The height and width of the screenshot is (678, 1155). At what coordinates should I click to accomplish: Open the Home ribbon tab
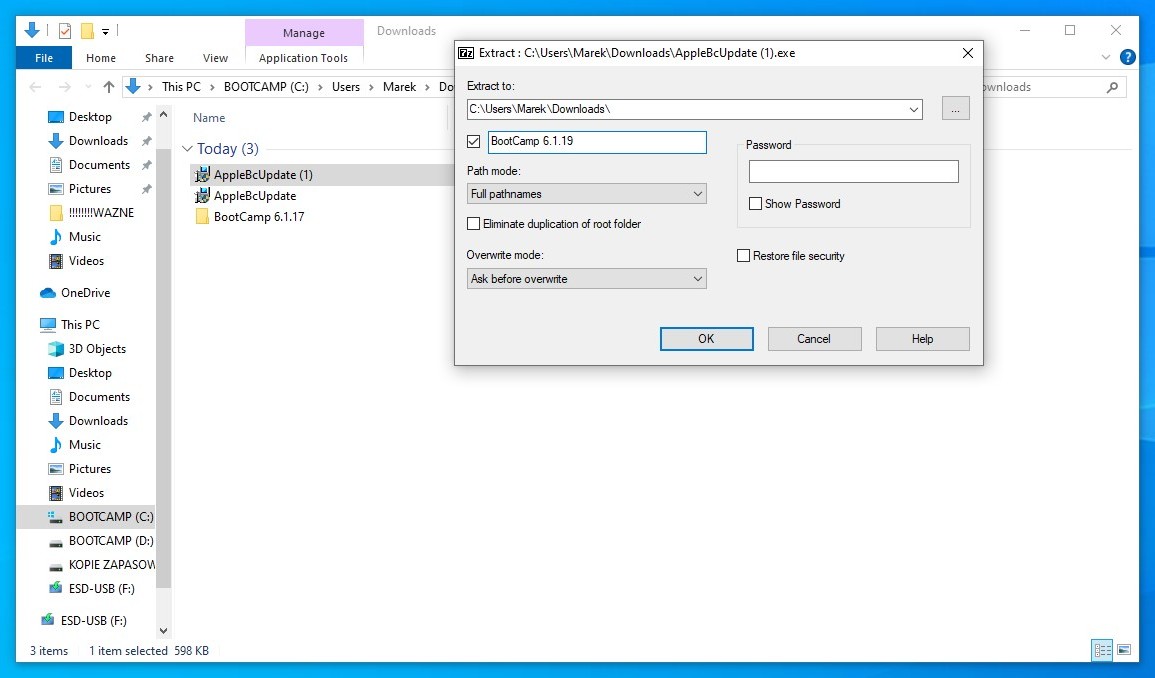click(101, 57)
